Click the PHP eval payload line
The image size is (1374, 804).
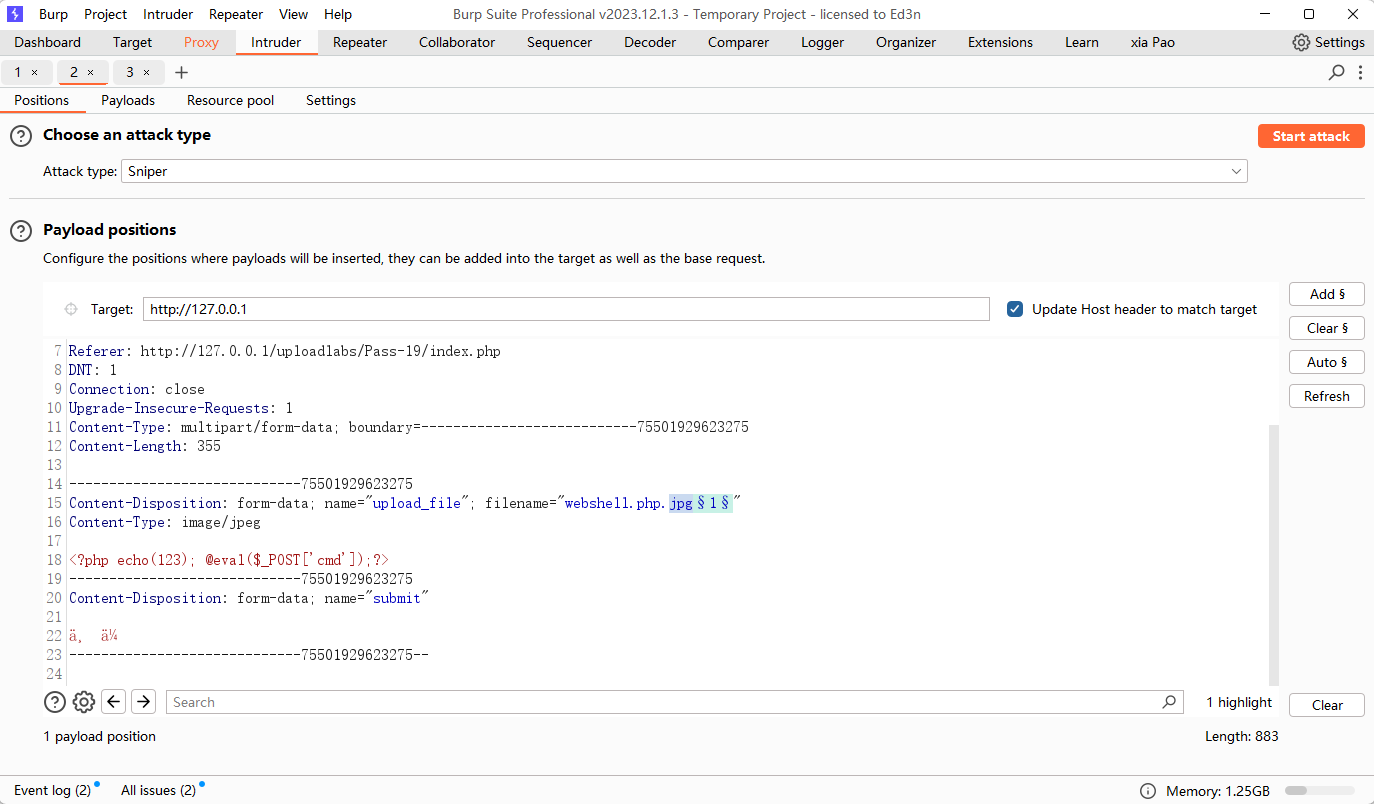[229, 560]
